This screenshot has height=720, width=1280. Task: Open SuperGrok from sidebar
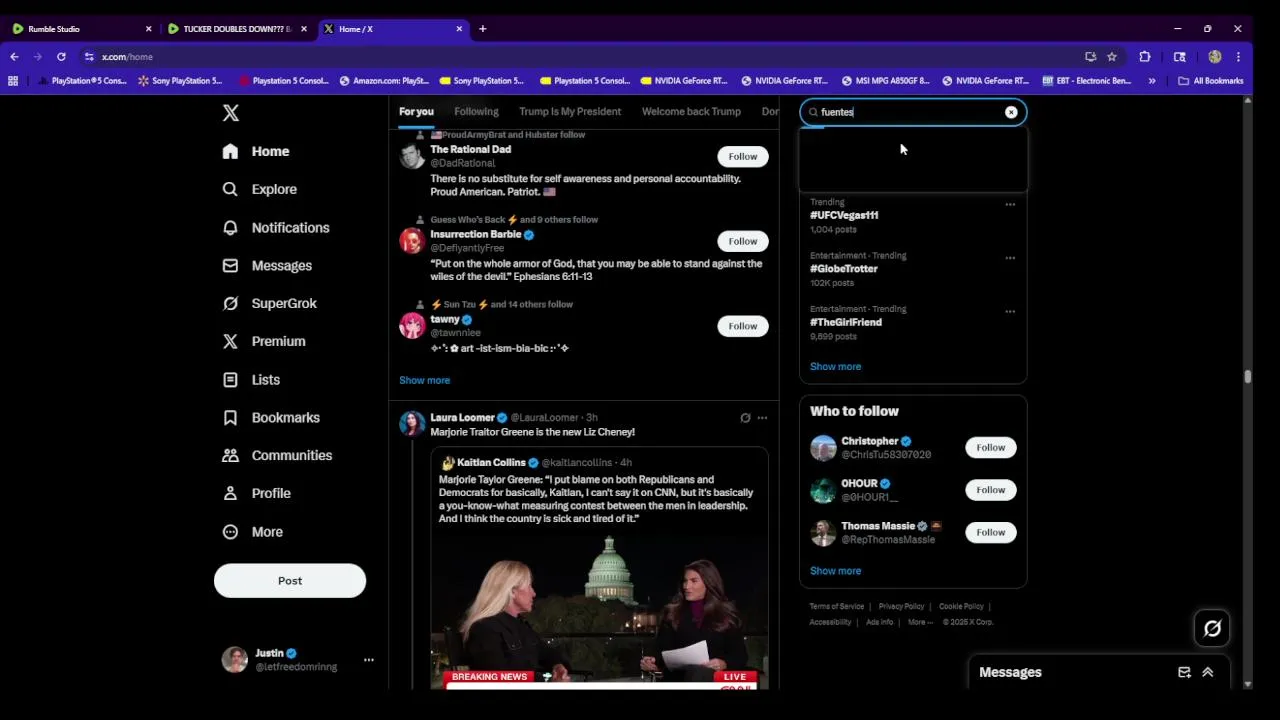pyautogui.click(x=269, y=303)
